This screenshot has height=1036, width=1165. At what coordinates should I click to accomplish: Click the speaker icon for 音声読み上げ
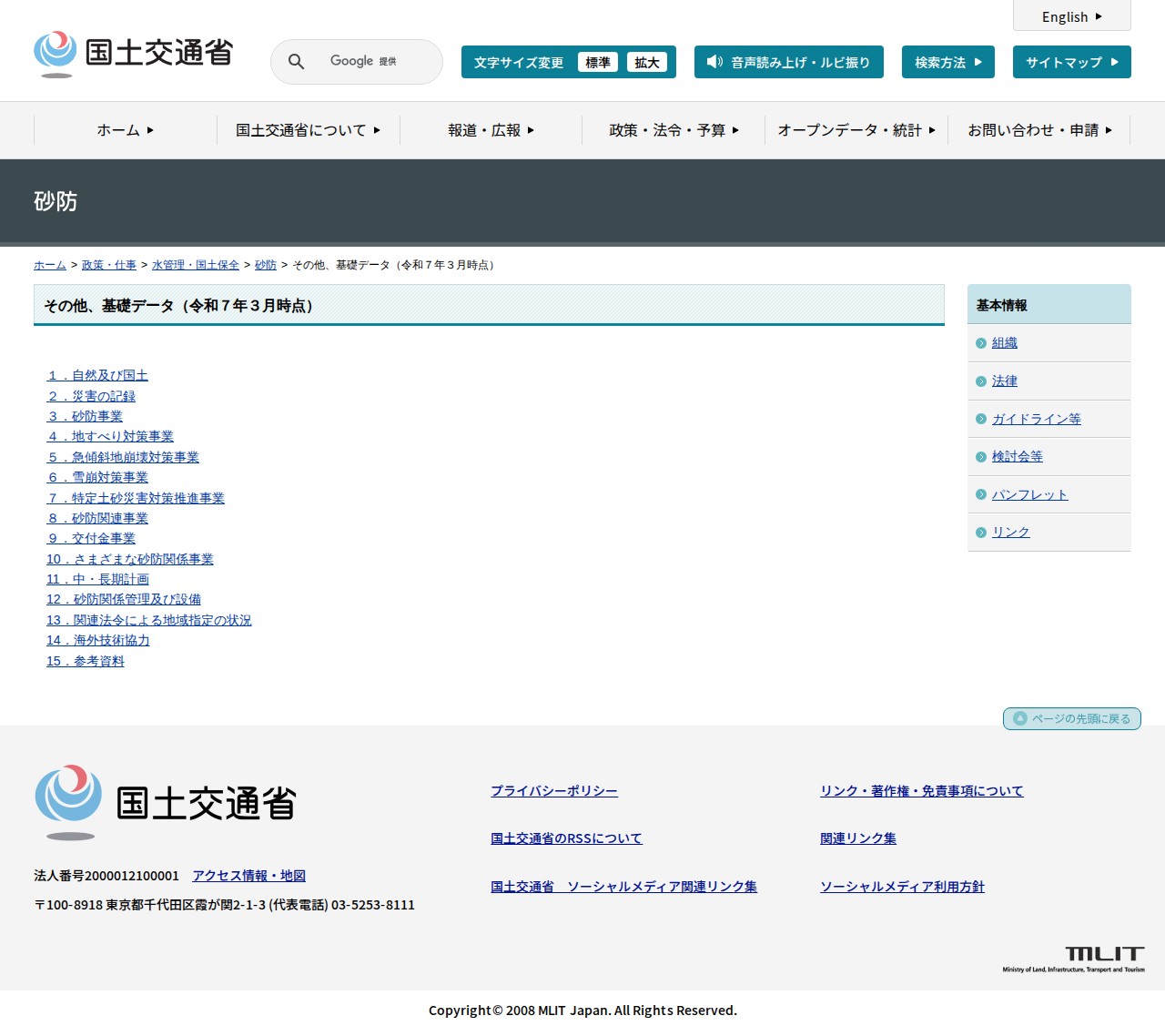tap(714, 62)
